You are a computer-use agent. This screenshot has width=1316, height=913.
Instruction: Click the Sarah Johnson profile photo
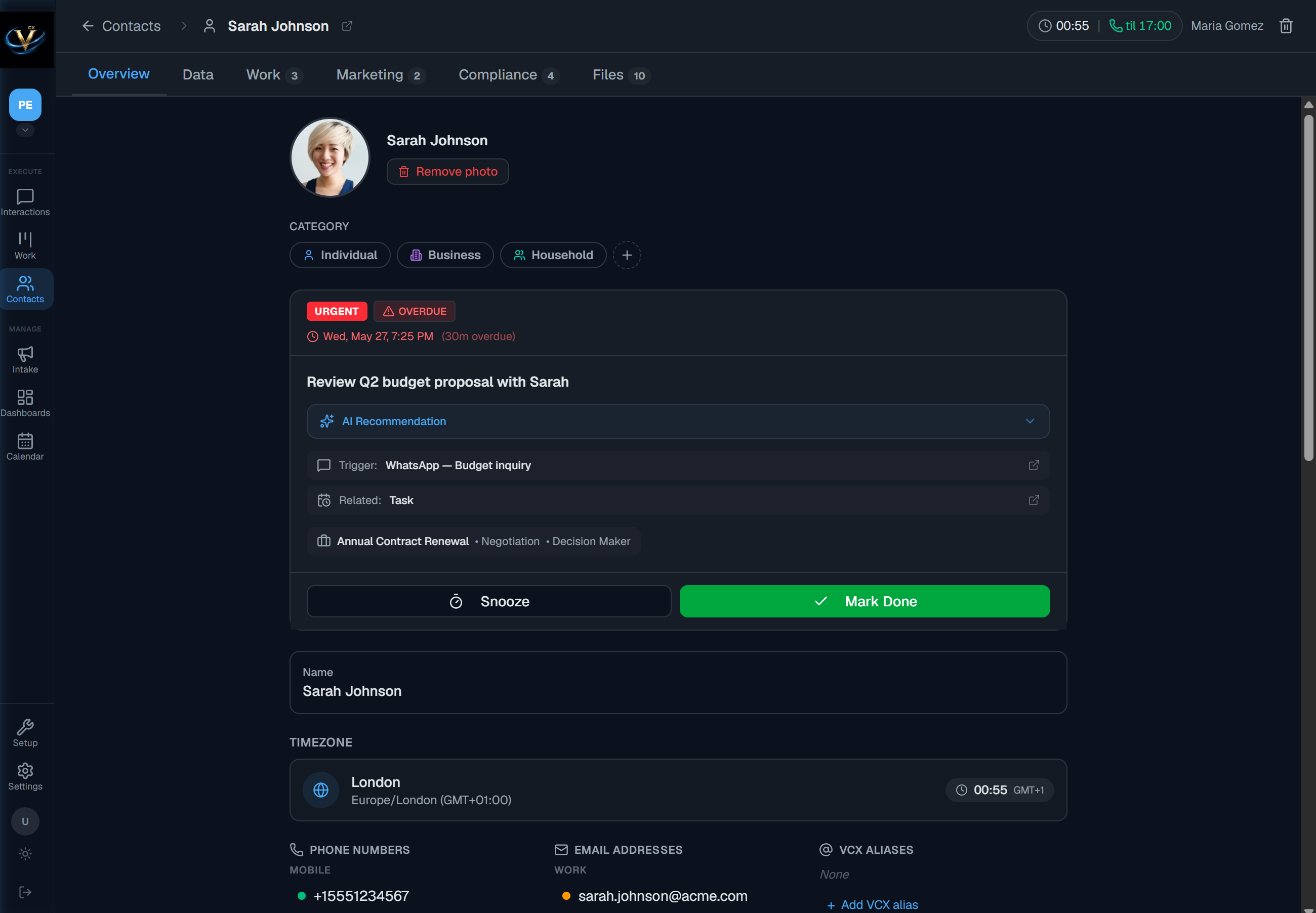click(x=330, y=157)
